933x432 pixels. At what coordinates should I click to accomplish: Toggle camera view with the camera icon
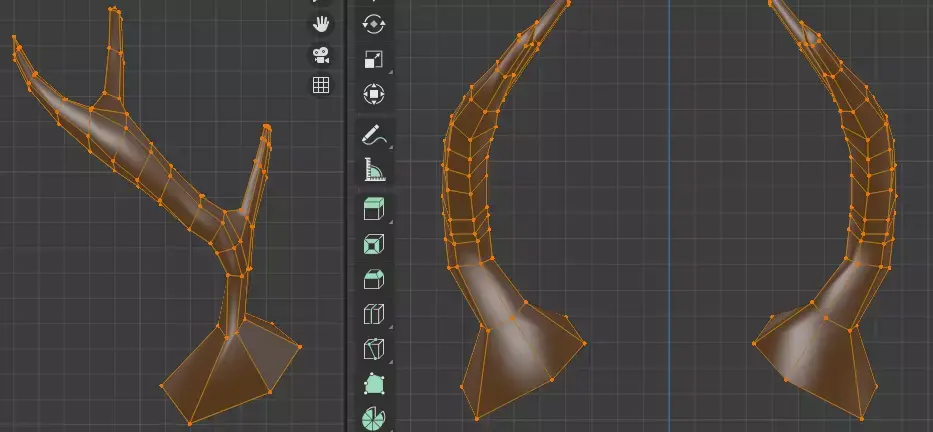click(321, 55)
